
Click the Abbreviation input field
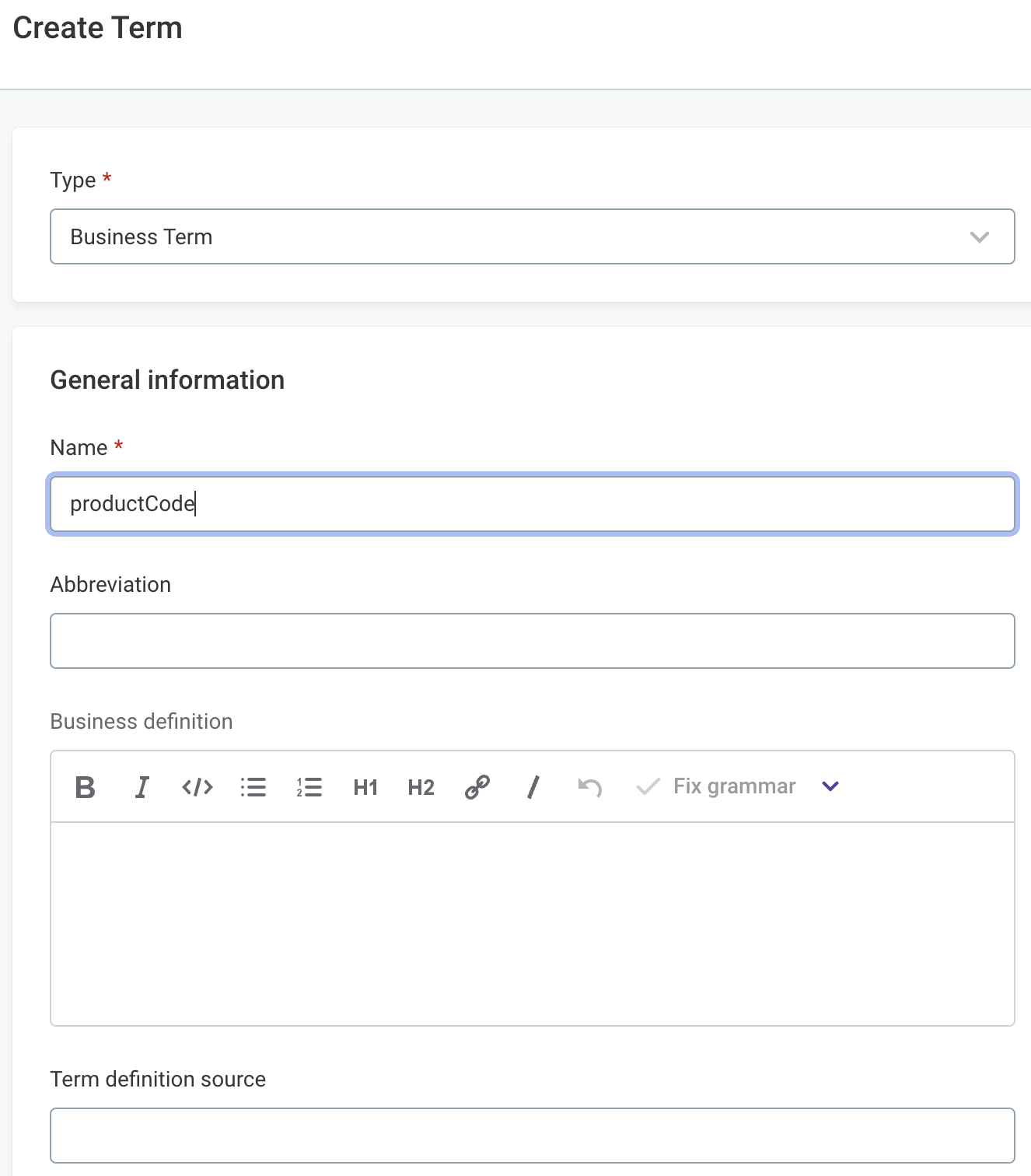(533, 641)
